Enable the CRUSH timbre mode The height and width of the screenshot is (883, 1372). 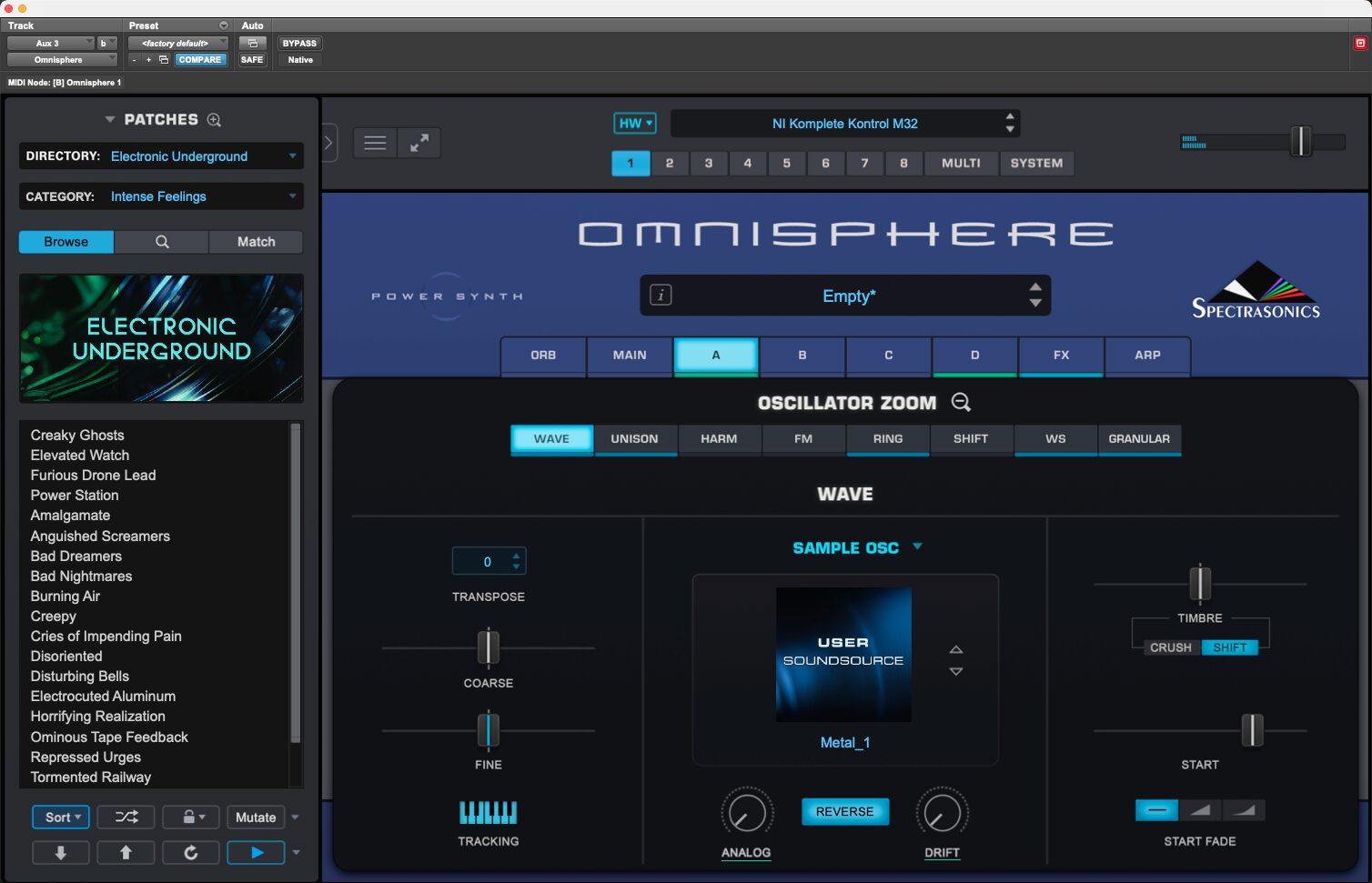point(1170,647)
